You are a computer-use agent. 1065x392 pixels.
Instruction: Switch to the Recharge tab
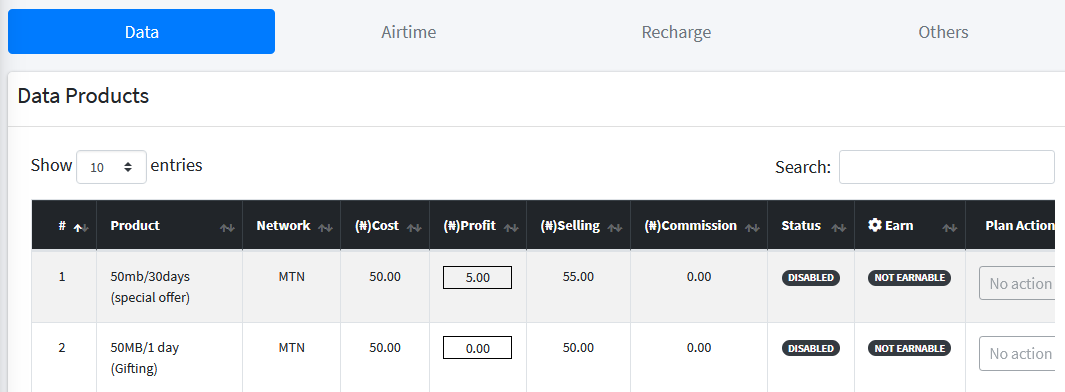[676, 32]
